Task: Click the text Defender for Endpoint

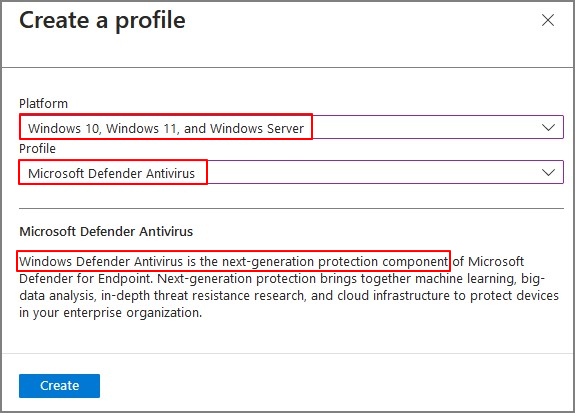Action: tap(85, 279)
